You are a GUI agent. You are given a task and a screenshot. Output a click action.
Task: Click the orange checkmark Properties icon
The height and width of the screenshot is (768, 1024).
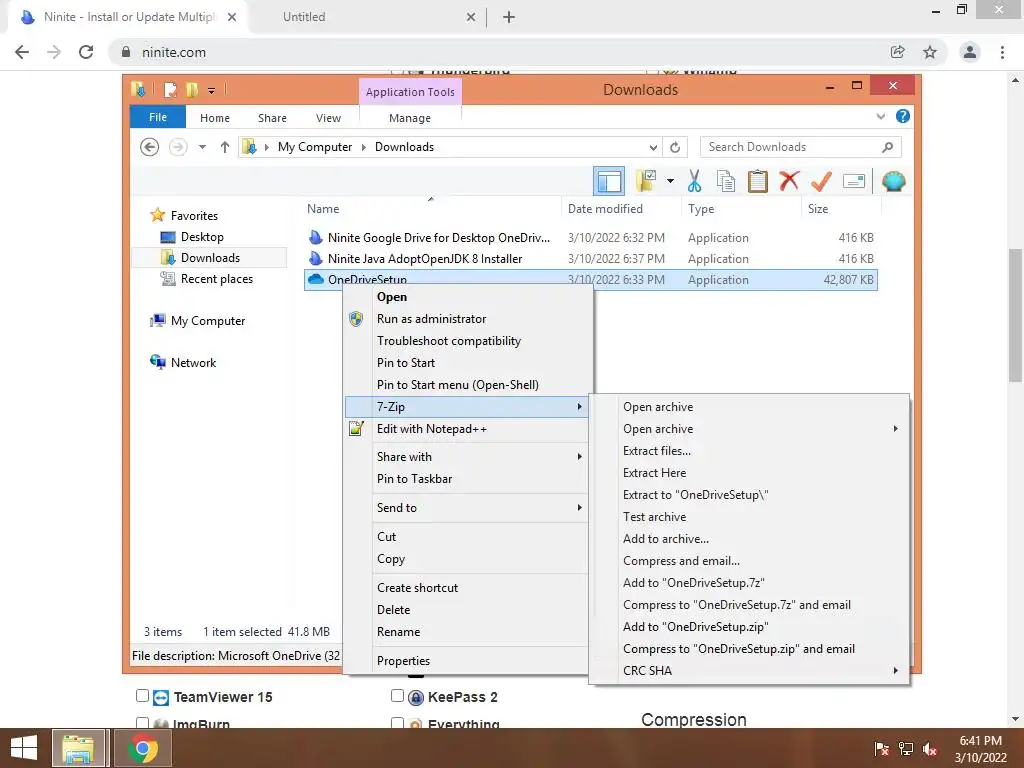(821, 181)
